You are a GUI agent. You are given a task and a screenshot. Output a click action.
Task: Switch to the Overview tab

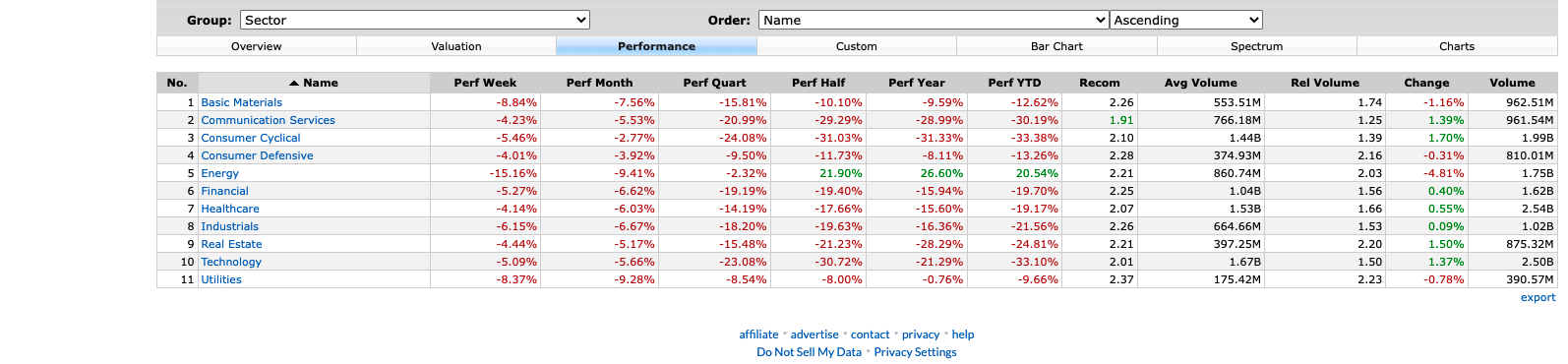[256, 46]
